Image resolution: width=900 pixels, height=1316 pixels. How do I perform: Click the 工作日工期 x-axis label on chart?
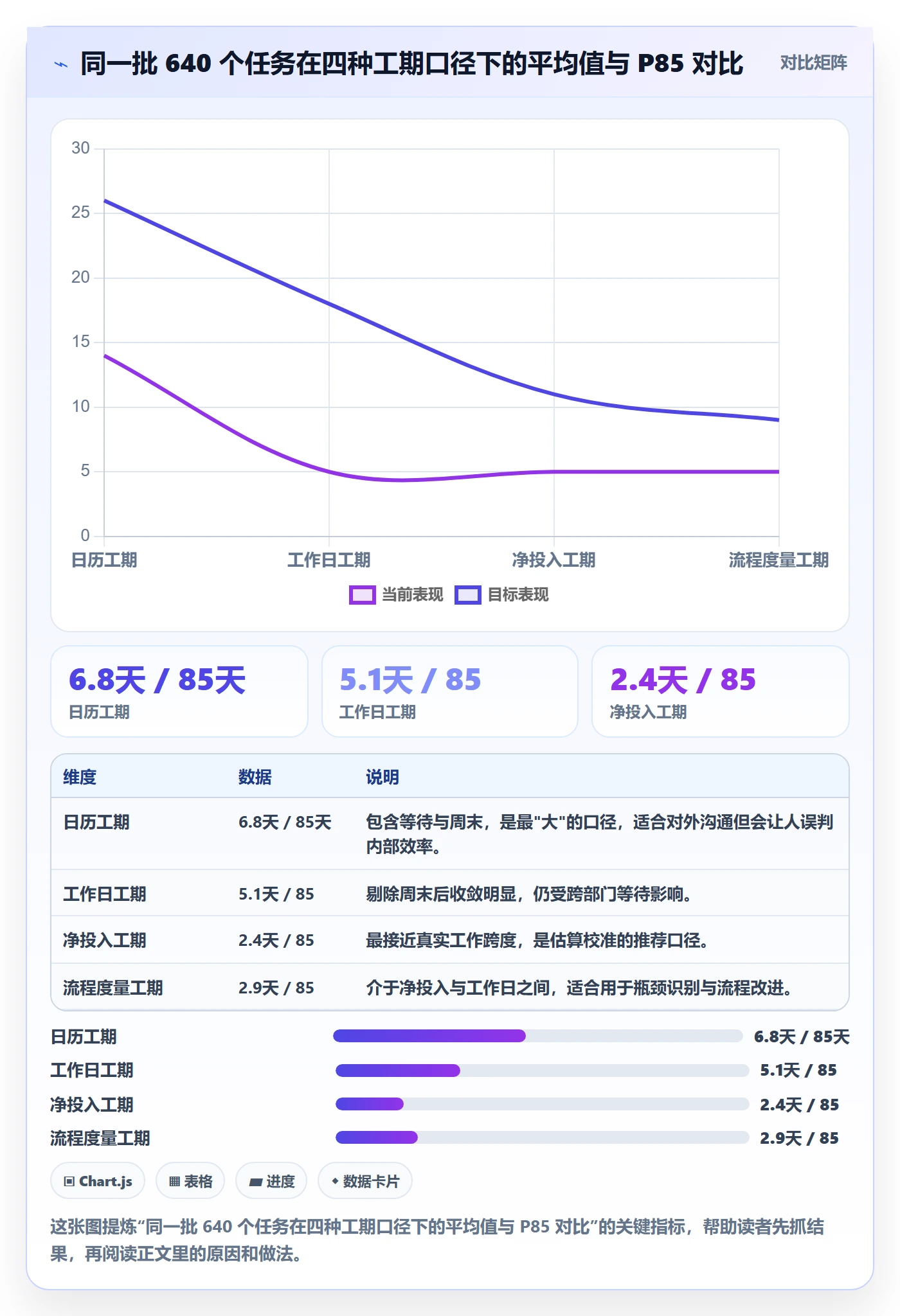click(x=329, y=560)
